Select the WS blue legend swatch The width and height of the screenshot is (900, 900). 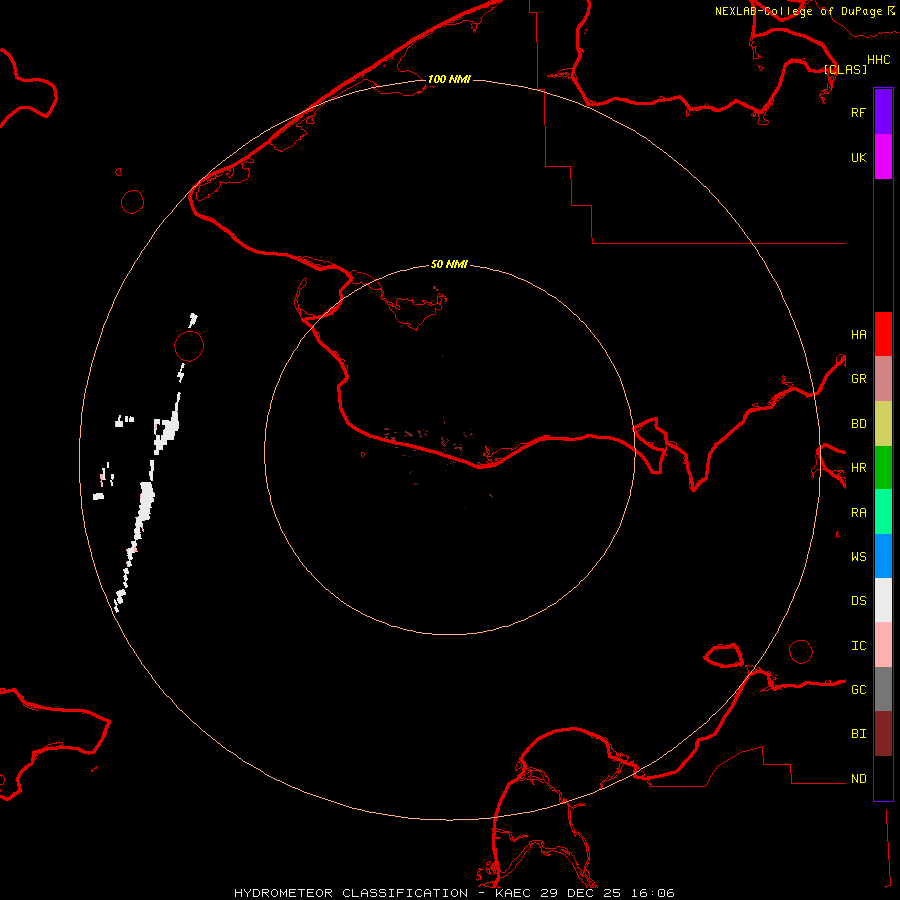pos(883,556)
